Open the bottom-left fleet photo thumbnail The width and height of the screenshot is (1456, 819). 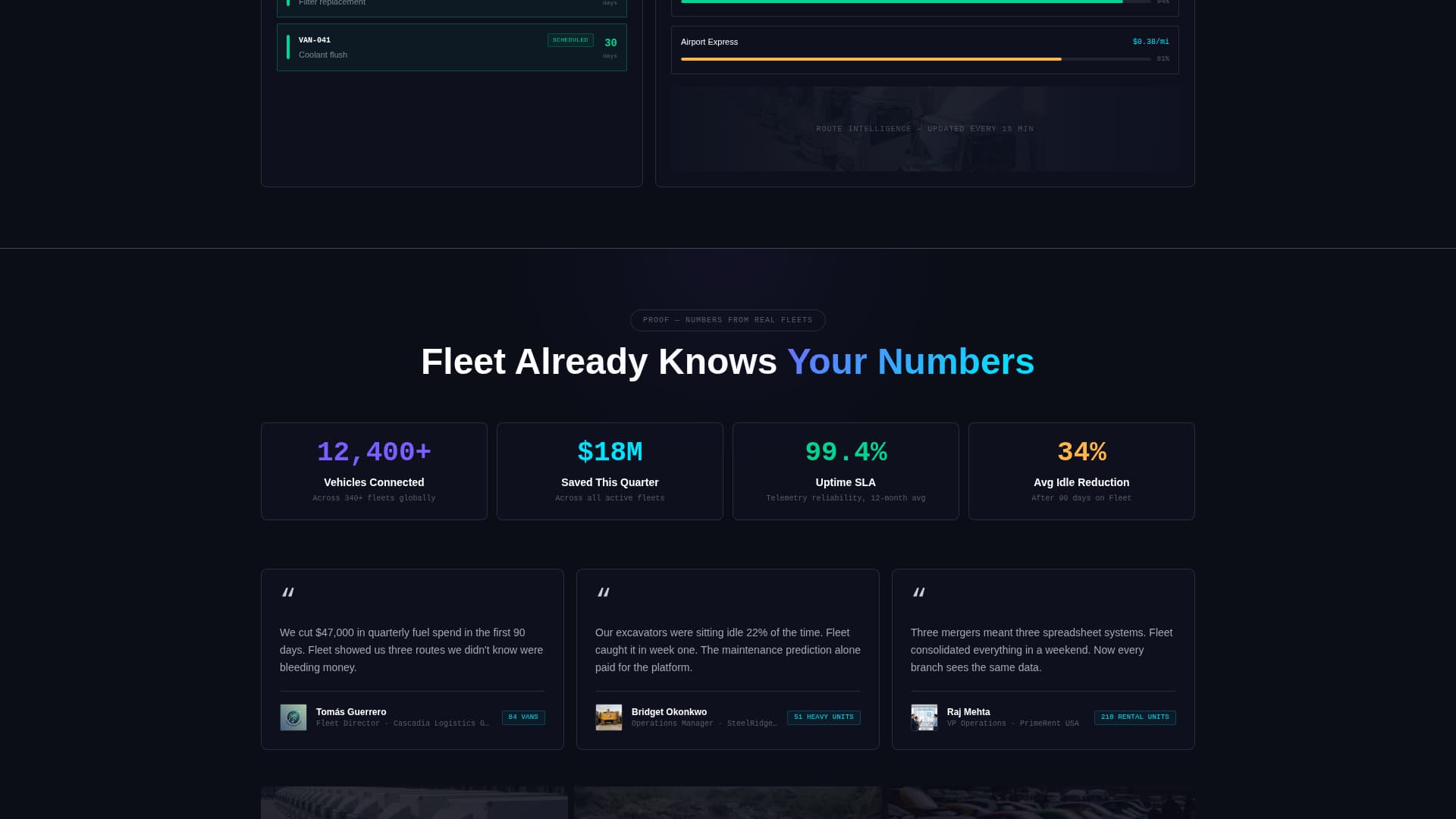[x=414, y=802]
